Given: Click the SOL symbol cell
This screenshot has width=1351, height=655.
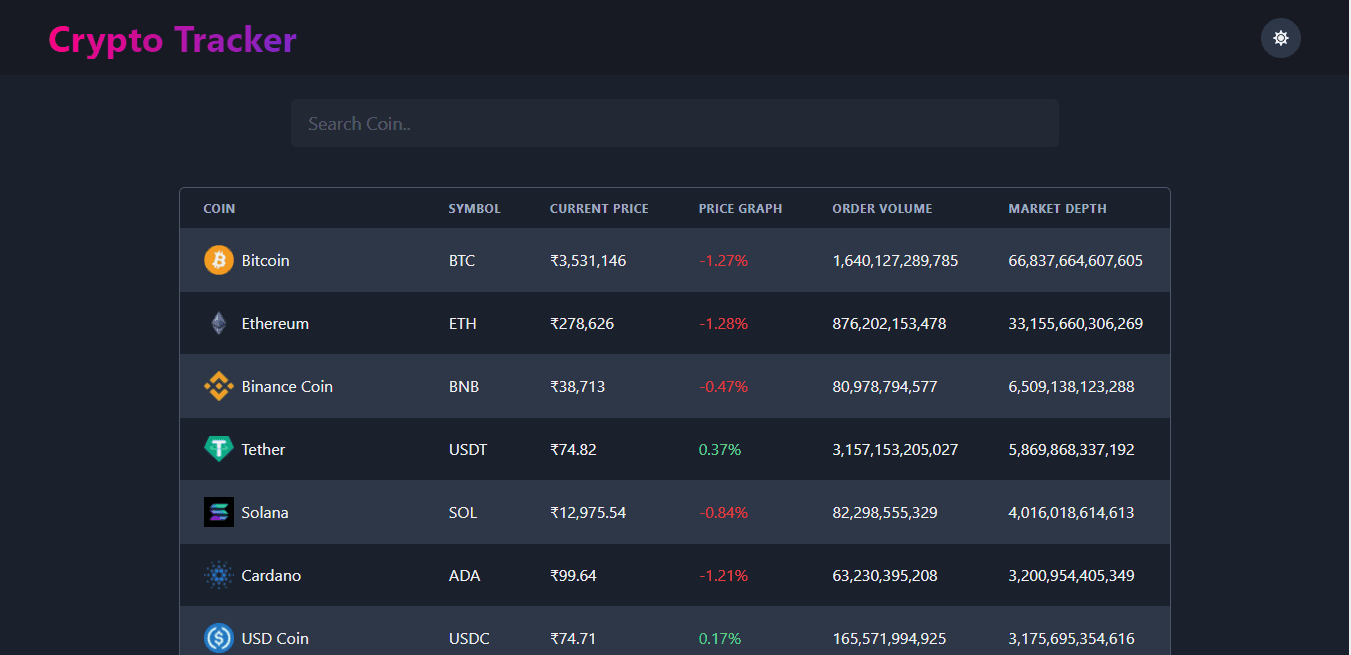Looking at the screenshot, I should [463, 512].
